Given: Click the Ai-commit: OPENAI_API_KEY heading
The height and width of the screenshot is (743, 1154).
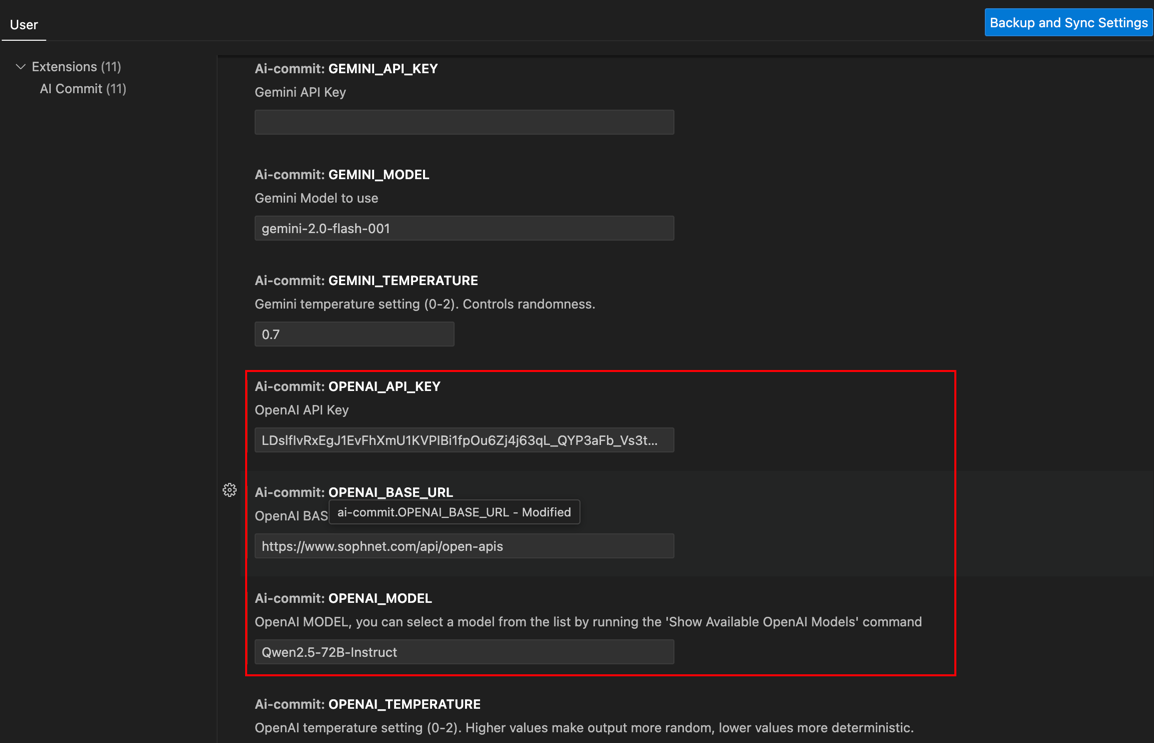Looking at the screenshot, I should point(347,386).
